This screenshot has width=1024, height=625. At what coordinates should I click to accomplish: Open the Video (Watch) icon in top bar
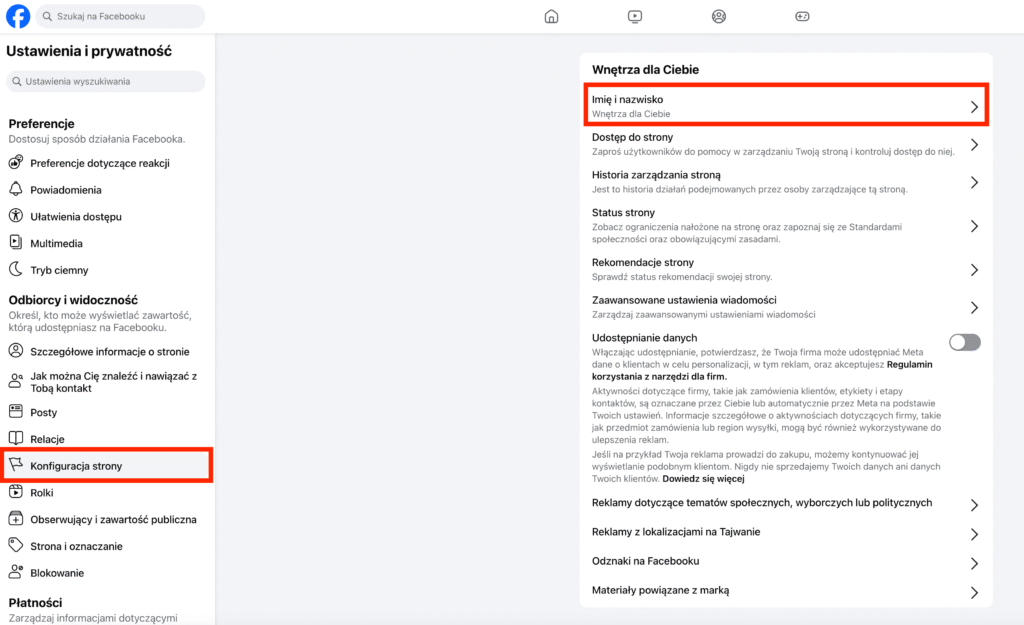click(x=635, y=16)
